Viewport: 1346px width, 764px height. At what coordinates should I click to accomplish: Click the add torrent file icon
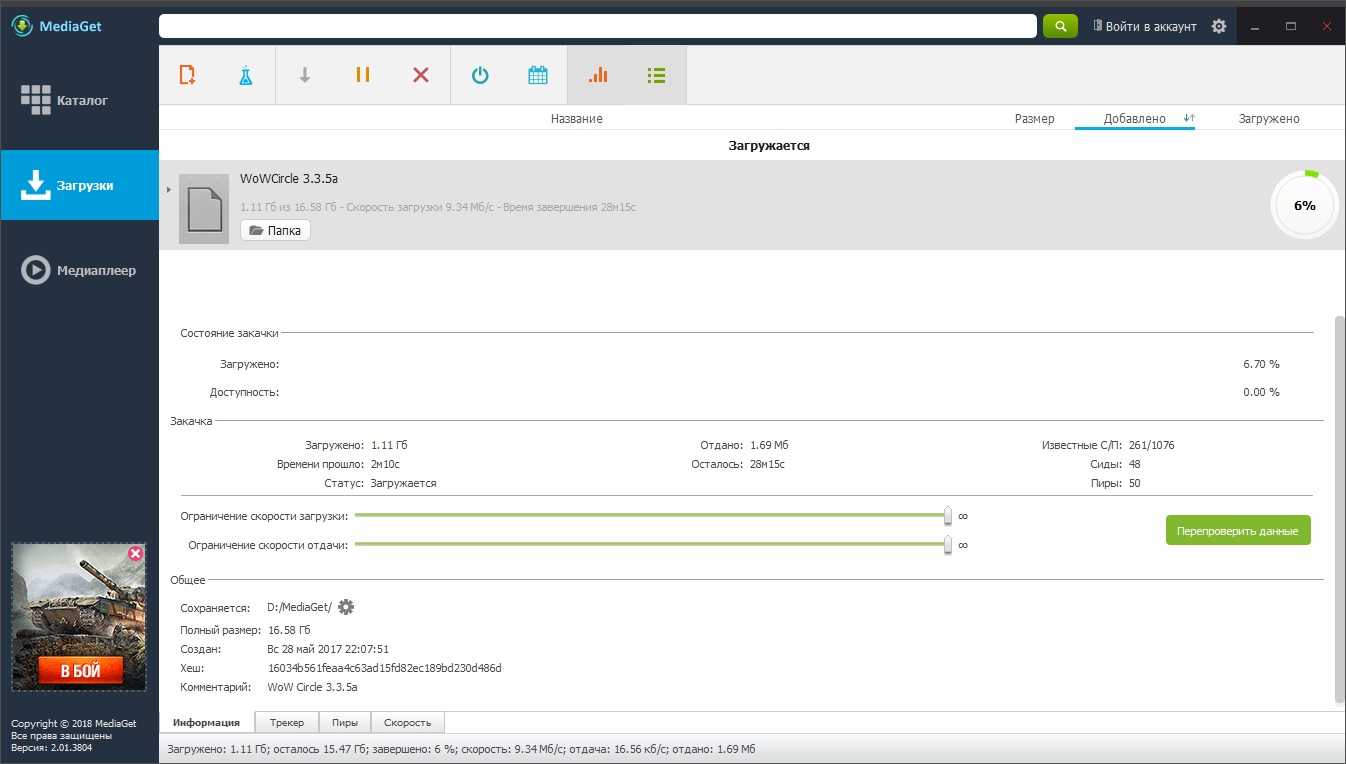tap(187, 75)
